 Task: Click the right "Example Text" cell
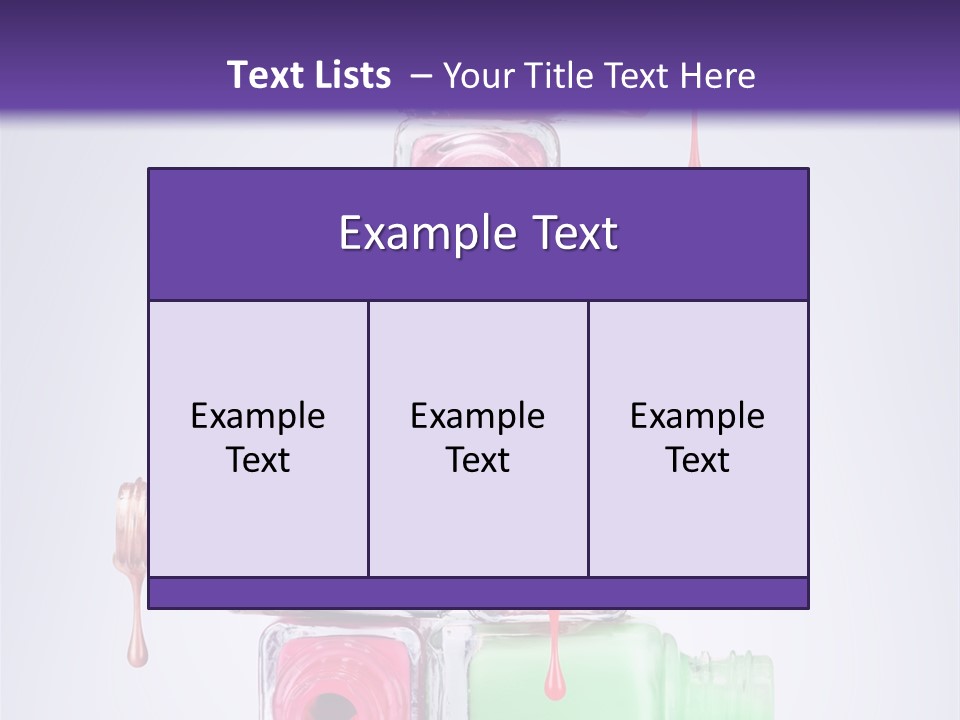coord(698,438)
